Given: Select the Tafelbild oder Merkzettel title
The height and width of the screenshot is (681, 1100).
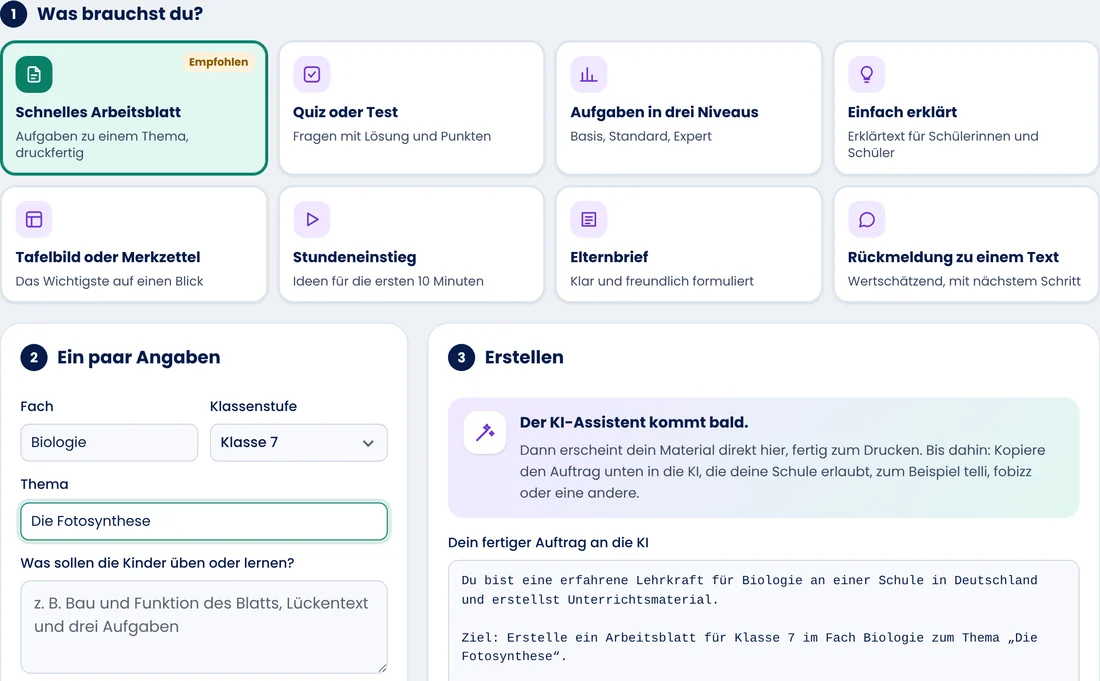Looking at the screenshot, I should (x=108, y=257).
